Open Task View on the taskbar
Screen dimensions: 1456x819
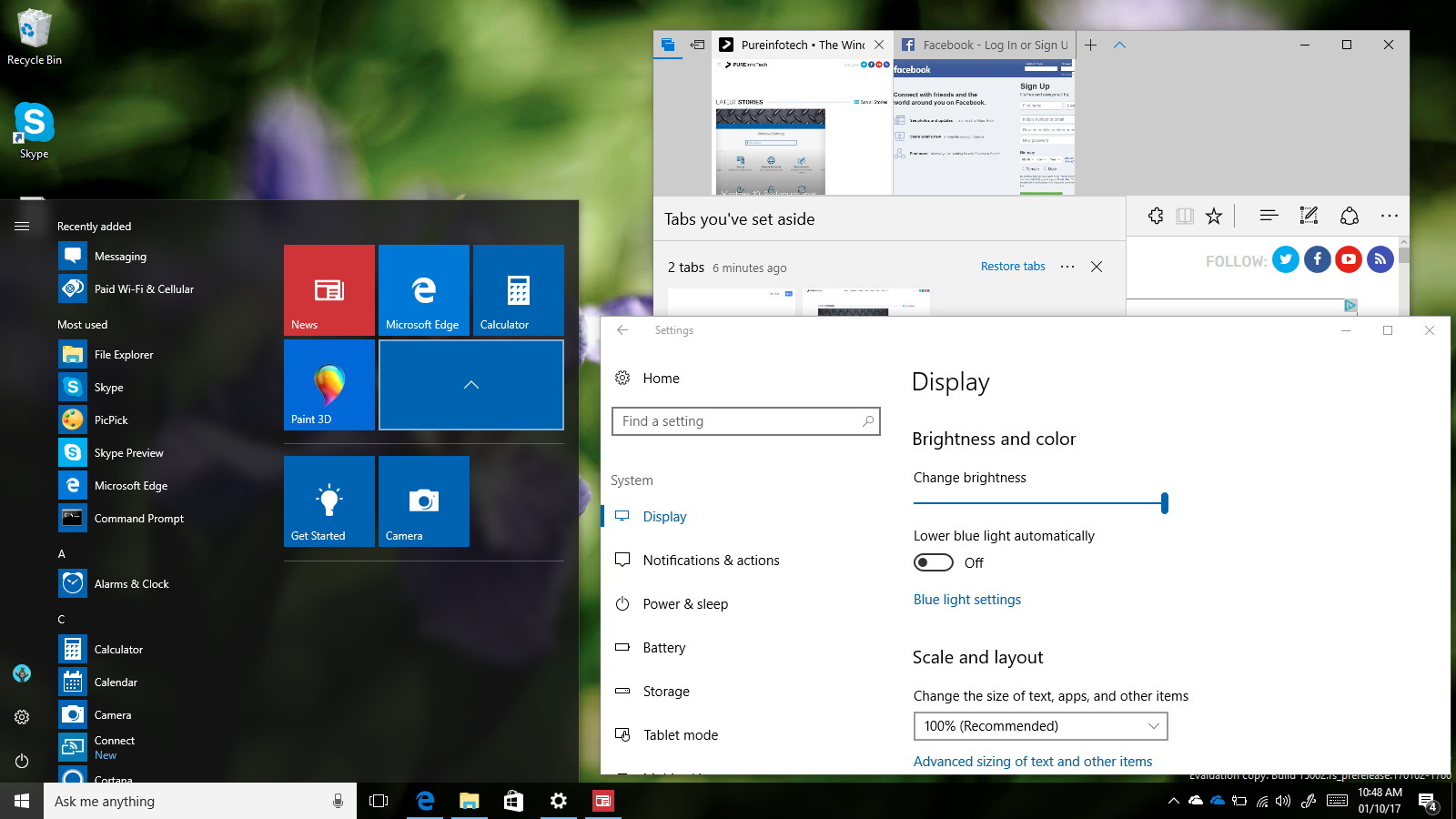coord(379,801)
